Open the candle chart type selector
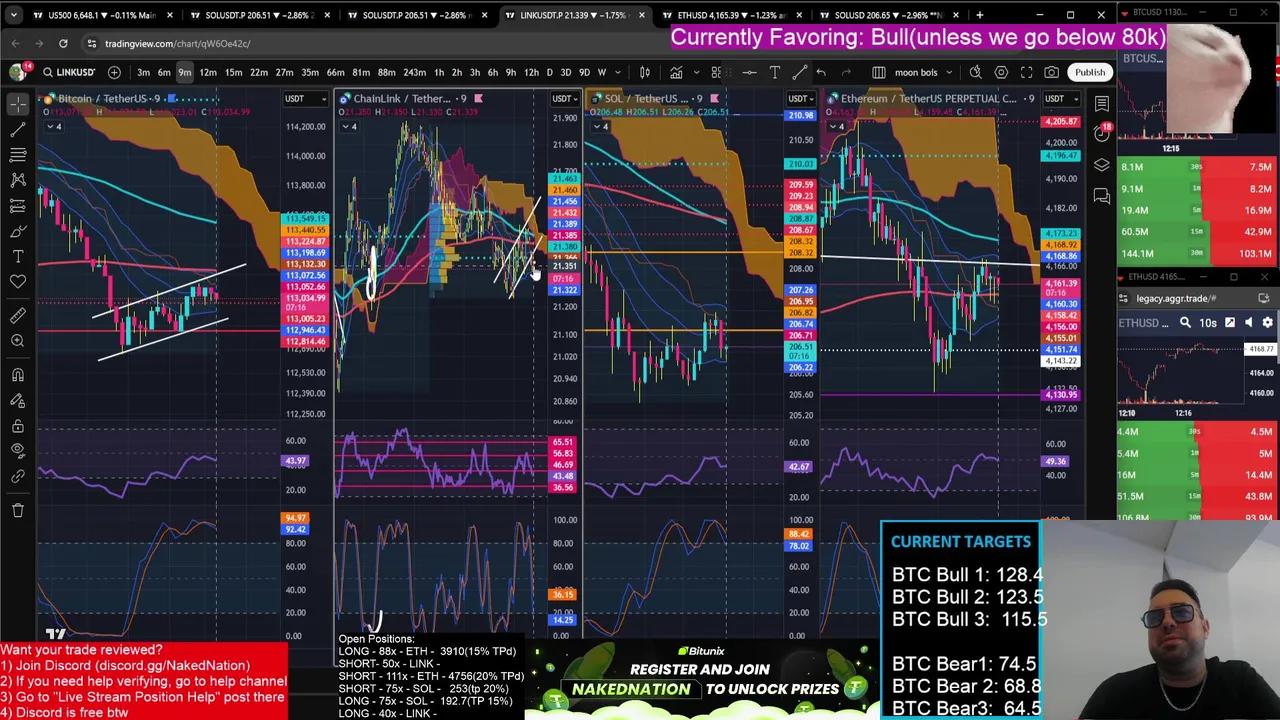Viewport: 1280px width, 720px height. point(645,72)
